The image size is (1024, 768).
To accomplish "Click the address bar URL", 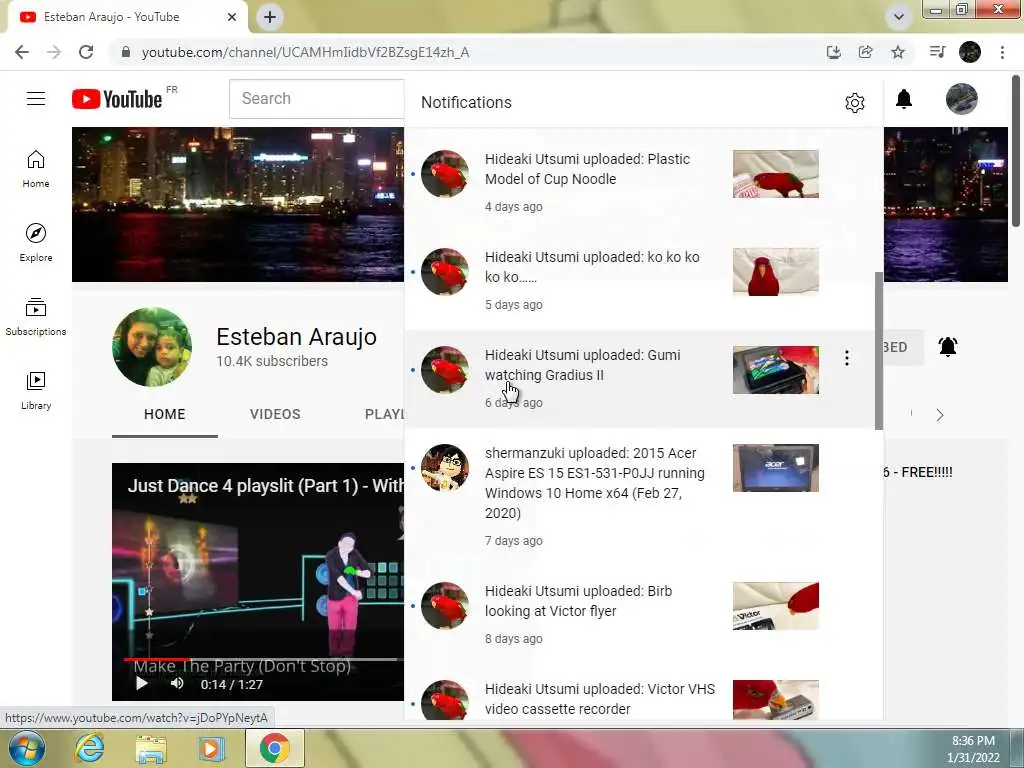I will click(x=306, y=52).
